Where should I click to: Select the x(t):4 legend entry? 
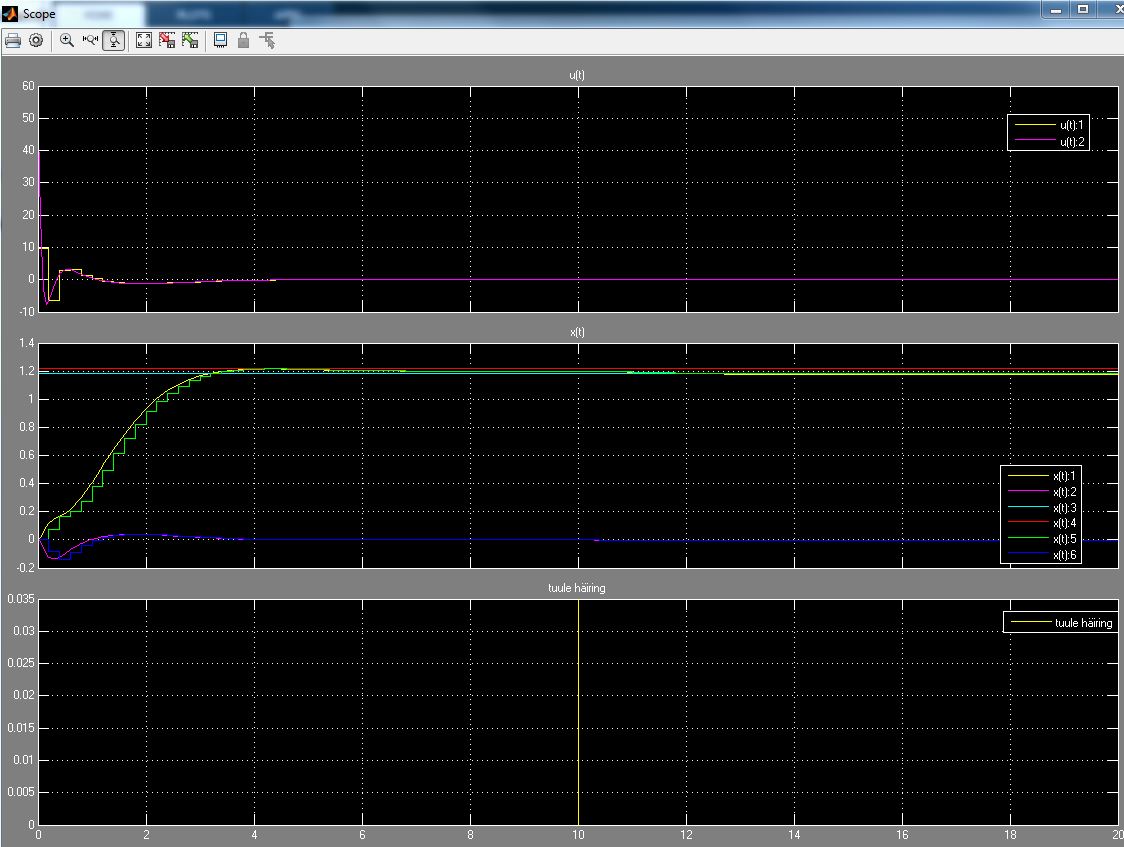point(1042,523)
